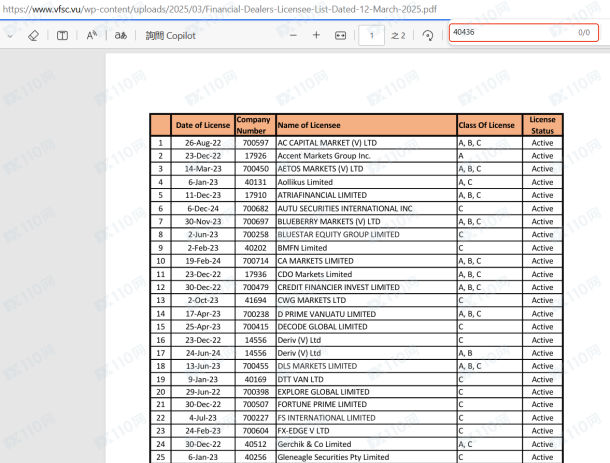Click the translate 'aあ' icon
This screenshot has height=463, width=610.
pos(121,36)
